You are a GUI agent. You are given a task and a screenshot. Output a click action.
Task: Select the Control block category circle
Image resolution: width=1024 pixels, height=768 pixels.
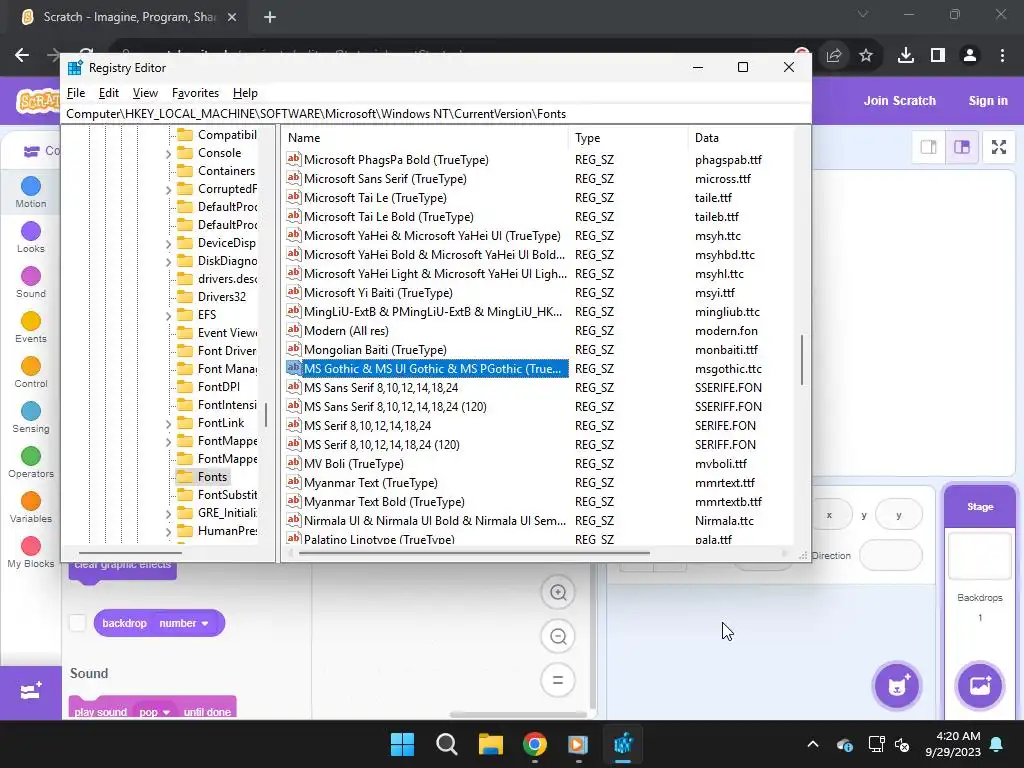pyautogui.click(x=31, y=366)
